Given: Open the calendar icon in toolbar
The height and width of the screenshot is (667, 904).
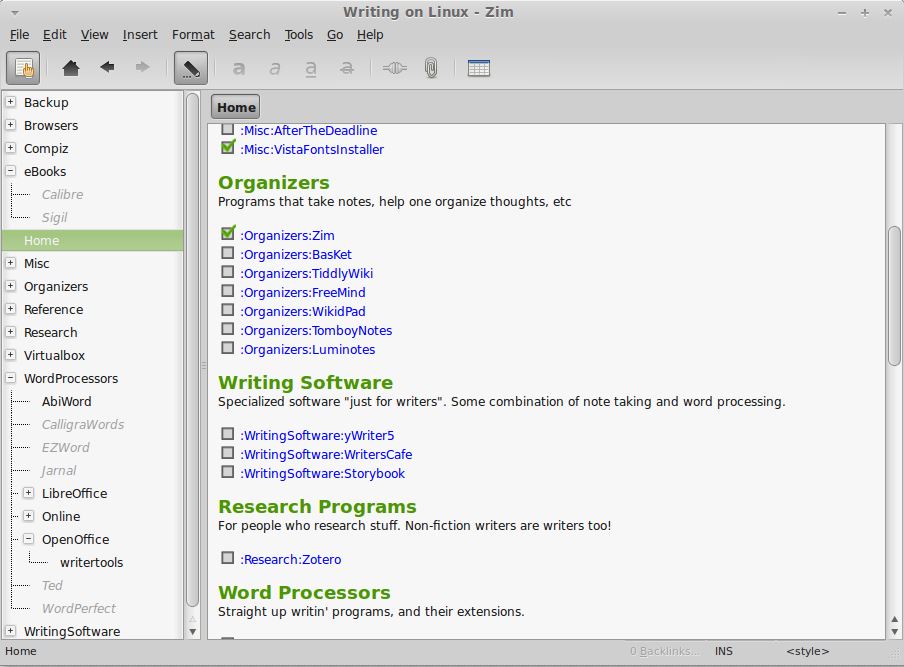Looking at the screenshot, I should click(x=479, y=68).
